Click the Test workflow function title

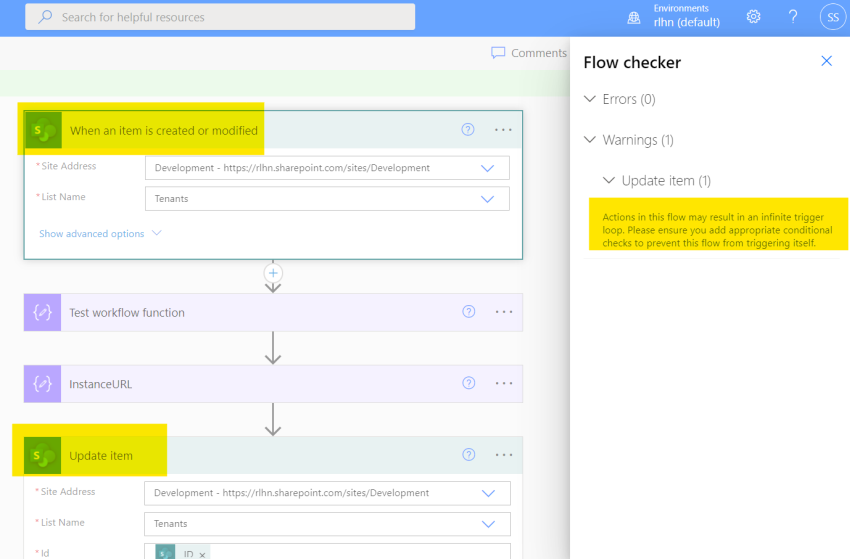click(127, 313)
